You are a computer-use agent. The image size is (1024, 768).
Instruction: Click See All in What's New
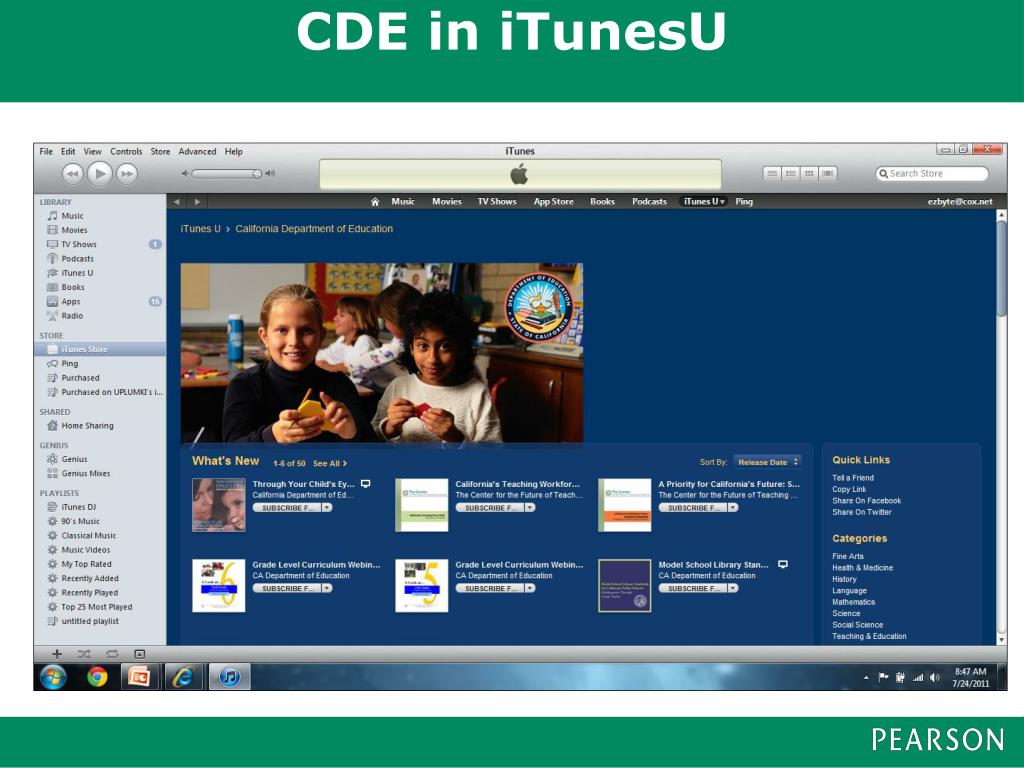pos(330,464)
